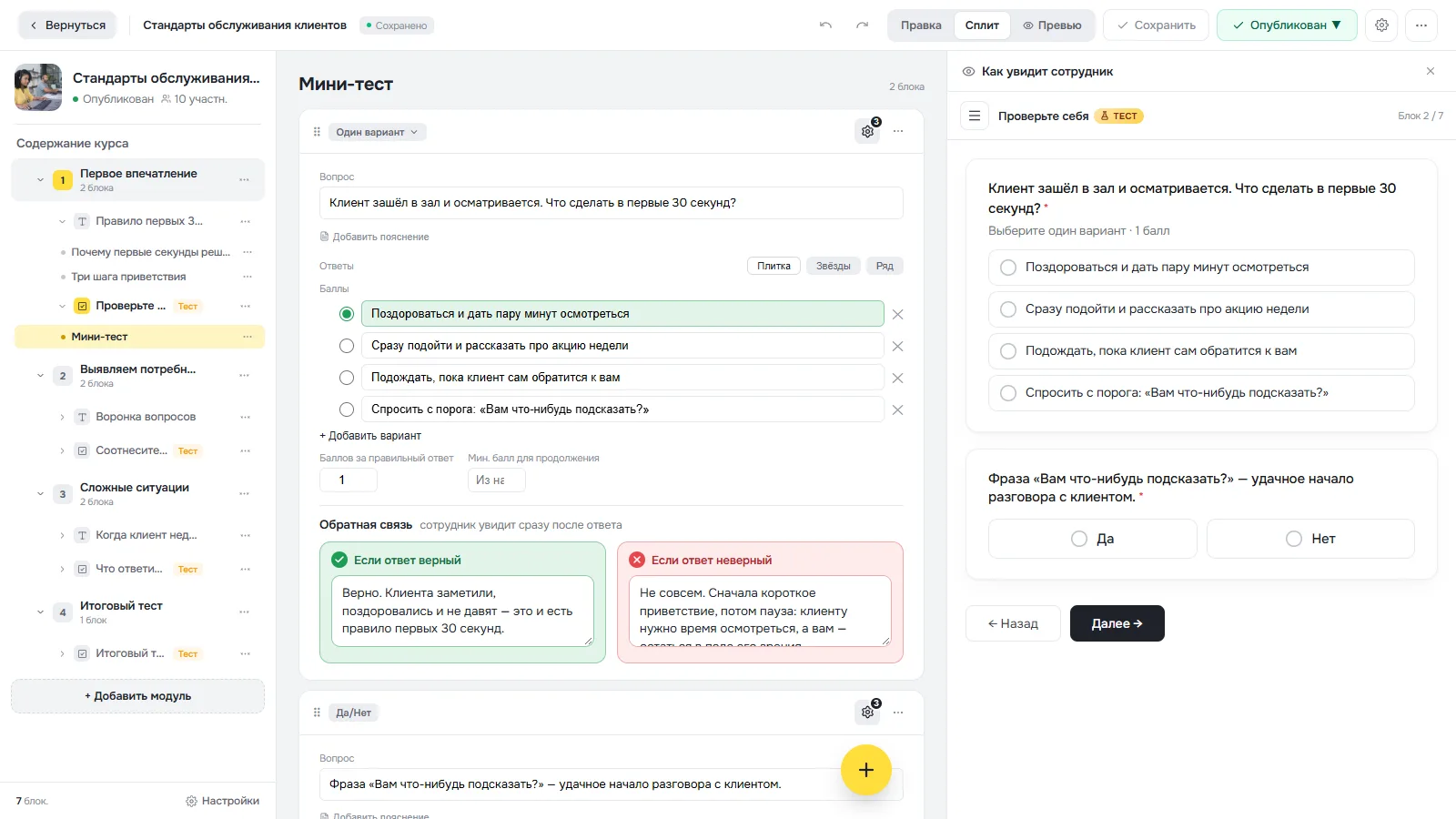Image resolution: width=1456 pixels, height=819 pixels.
Task: Collapse module 2 Выявляем потребности
Action: (x=40, y=376)
